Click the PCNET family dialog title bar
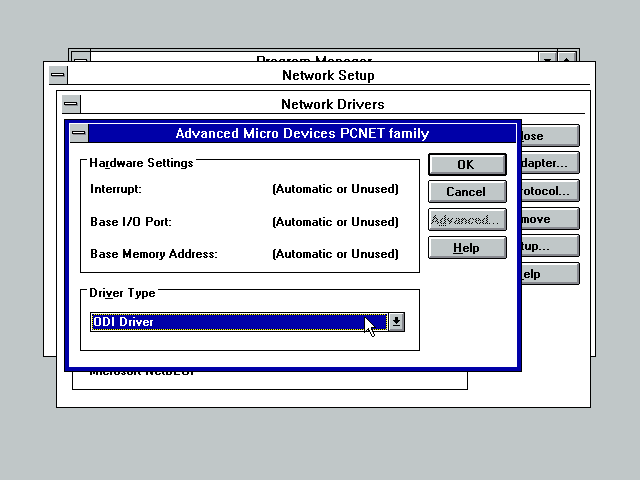 [x=302, y=133]
